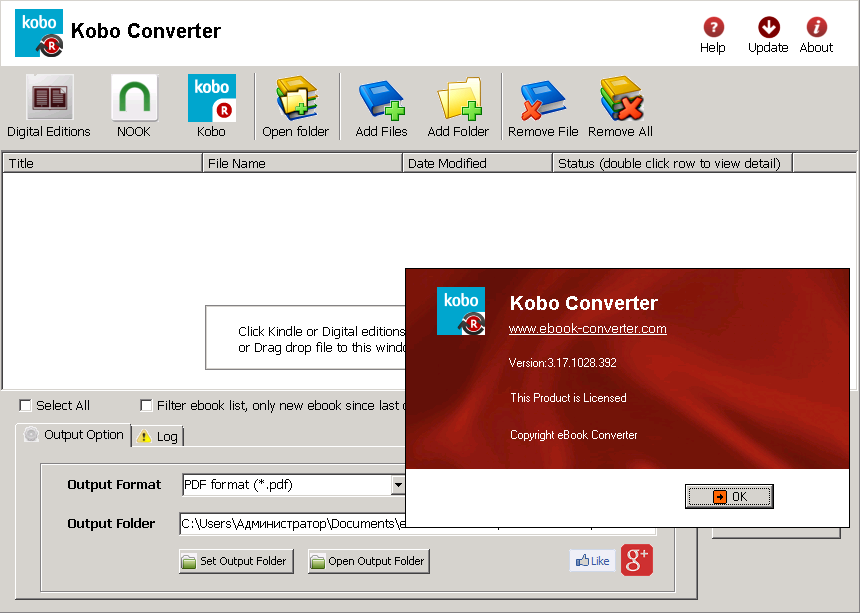Image resolution: width=860 pixels, height=613 pixels.
Task: Click the Version:3.17.1028.392 text
Action: 563,362
